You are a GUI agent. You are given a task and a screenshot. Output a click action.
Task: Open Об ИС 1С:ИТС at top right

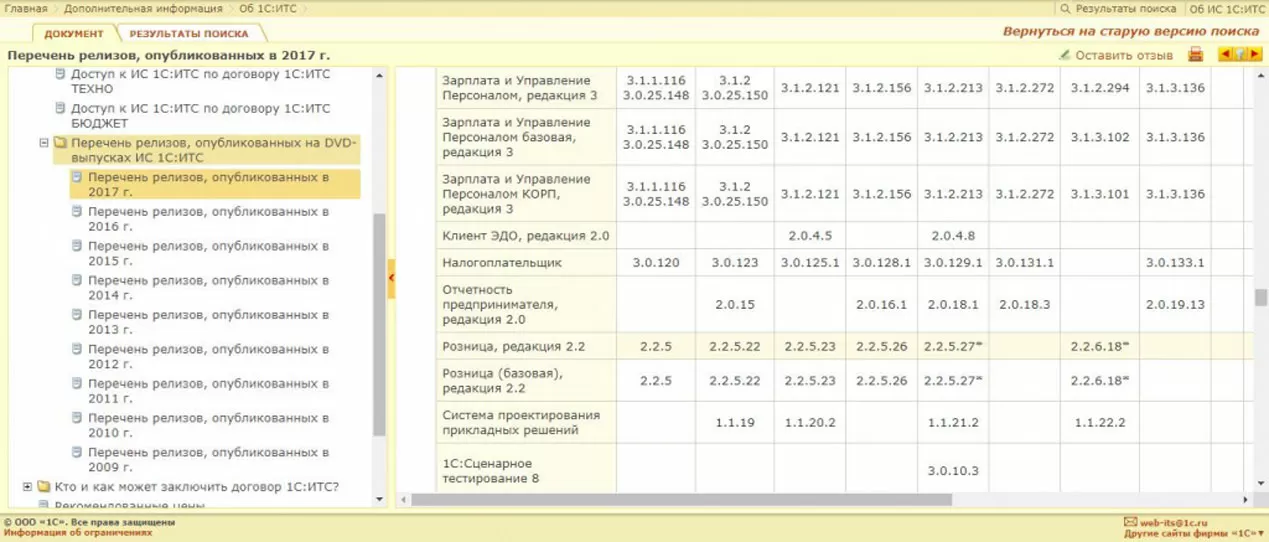tap(1226, 9)
